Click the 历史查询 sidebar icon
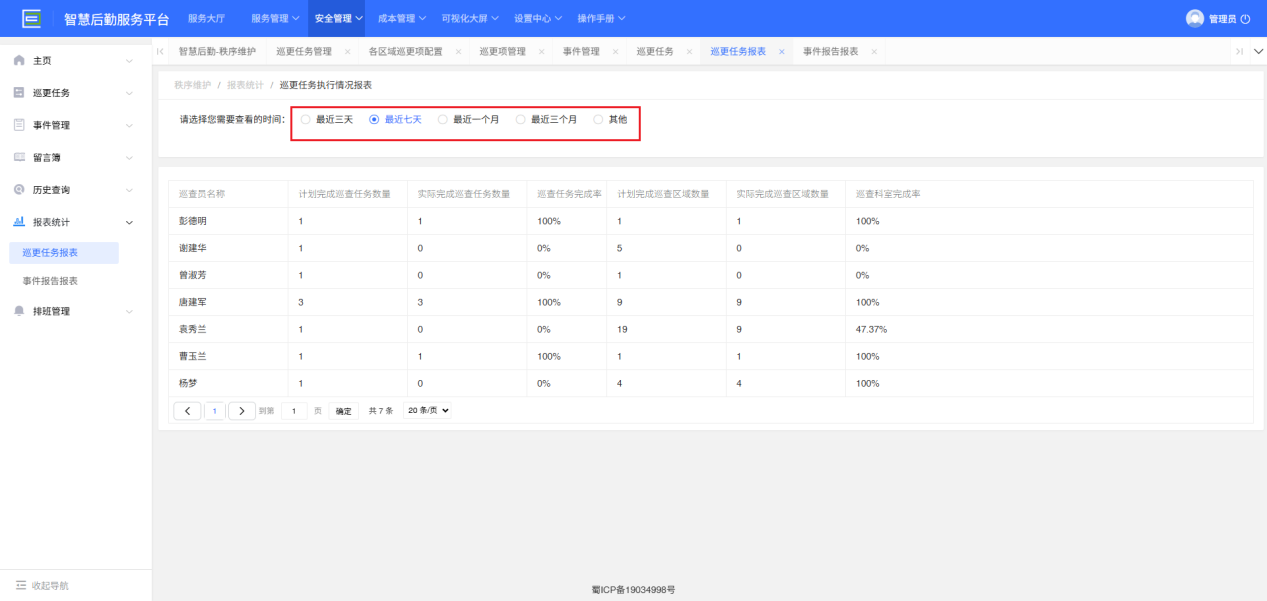Image resolution: width=1267 pixels, height=601 pixels. coord(19,189)
